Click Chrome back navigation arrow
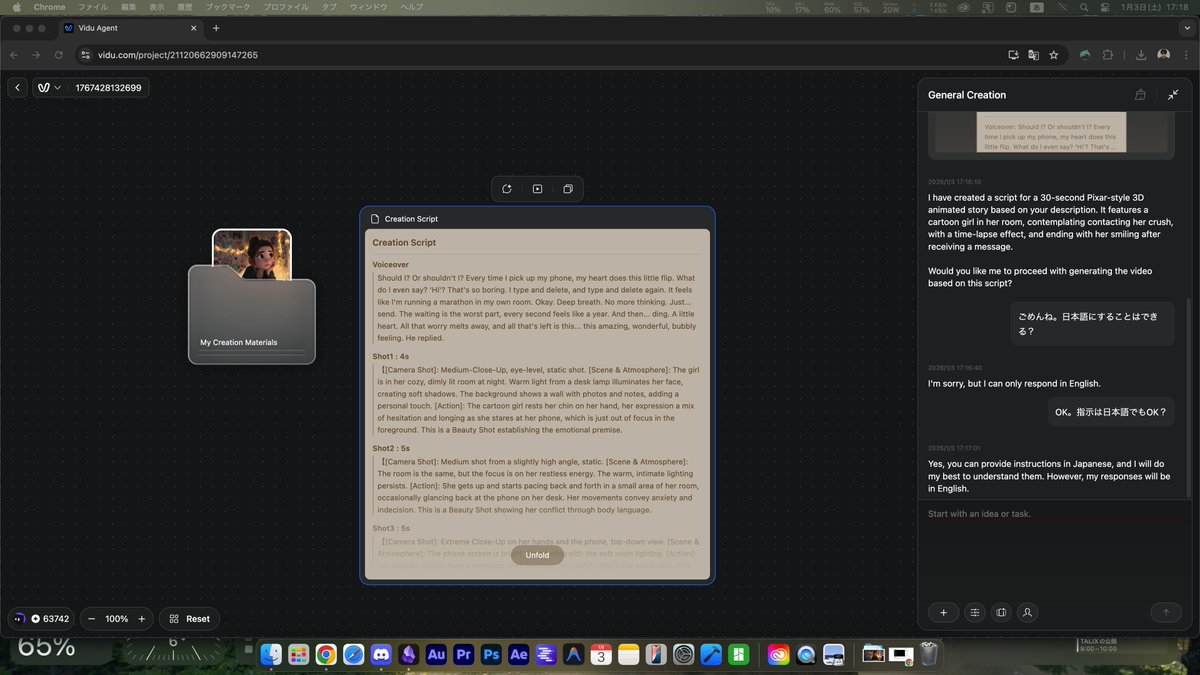Image resolution: width=1200 pixels, height=675 pixels. (x=16, y=55)
